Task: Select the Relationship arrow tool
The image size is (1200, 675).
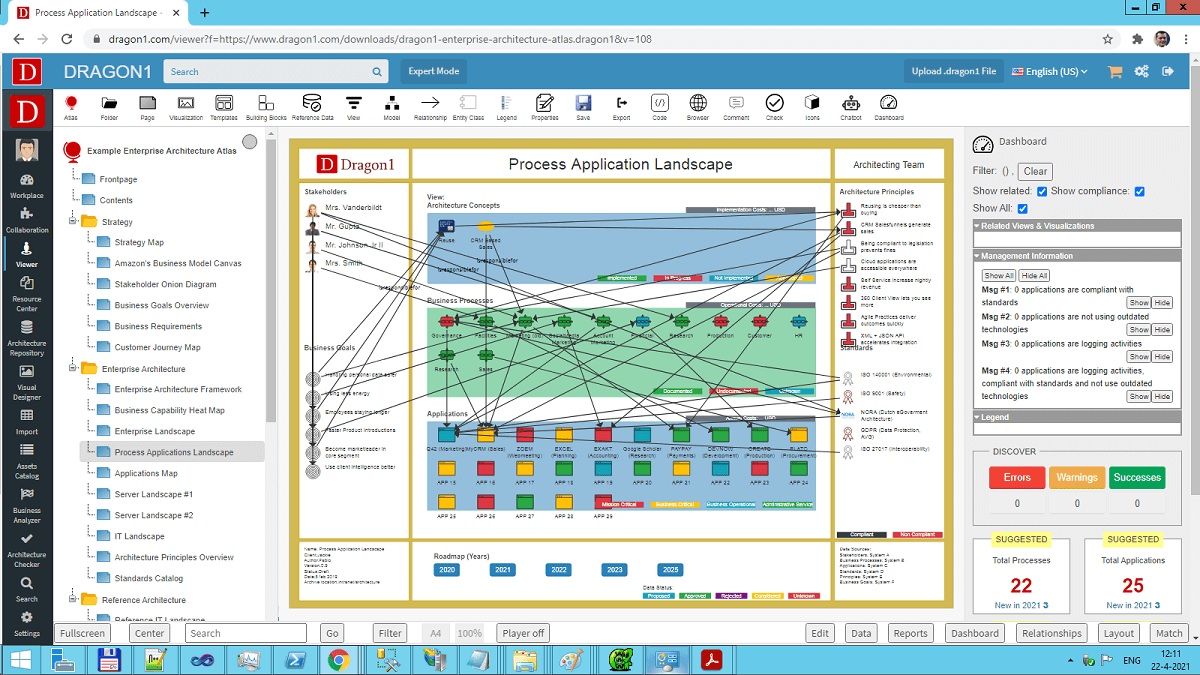Action: pos(430,107)
